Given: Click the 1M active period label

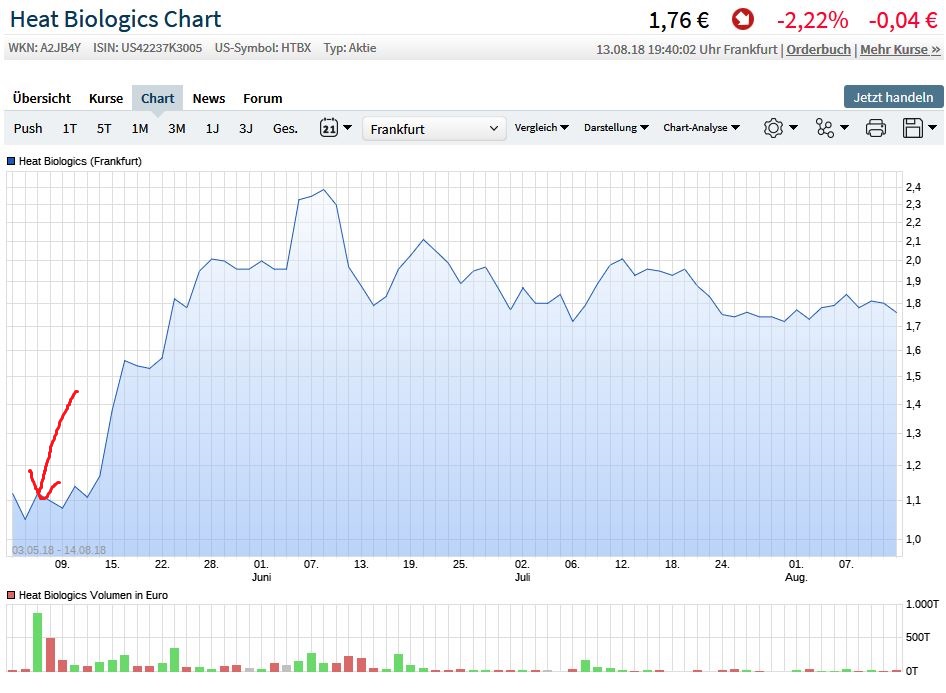Looking at the screenshot, I should click(x=139, y=128).
